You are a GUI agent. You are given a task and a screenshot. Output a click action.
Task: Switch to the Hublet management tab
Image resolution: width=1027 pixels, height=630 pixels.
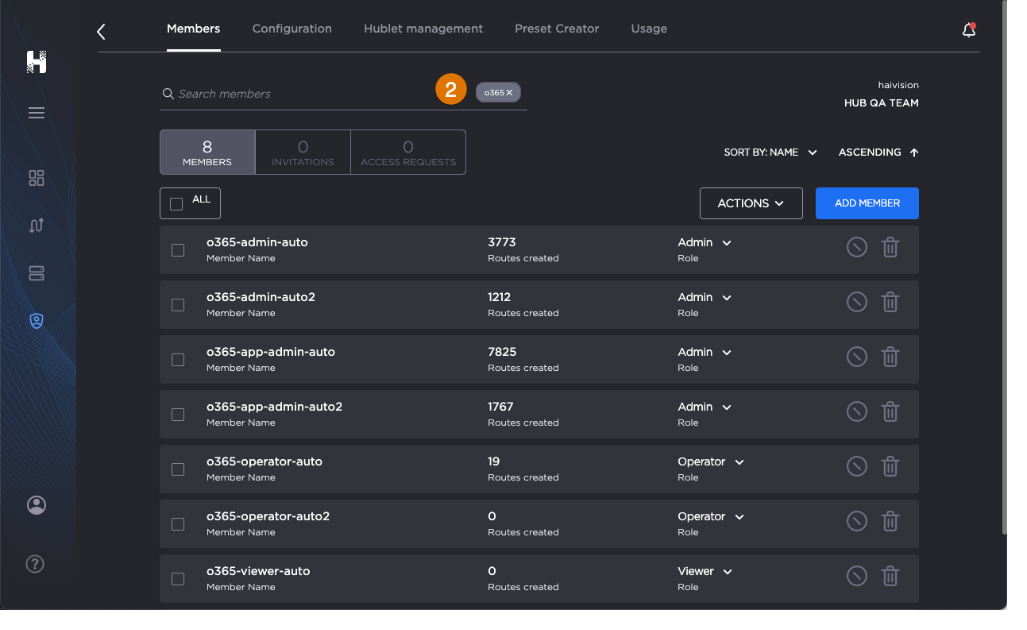pyautogui.click(x=423, y=29)
